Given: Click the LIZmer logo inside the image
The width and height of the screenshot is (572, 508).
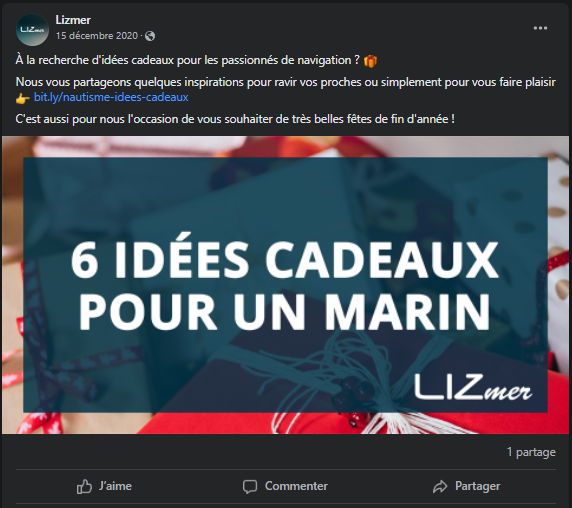Looking at the screenshot, I should tap(473, 388).
